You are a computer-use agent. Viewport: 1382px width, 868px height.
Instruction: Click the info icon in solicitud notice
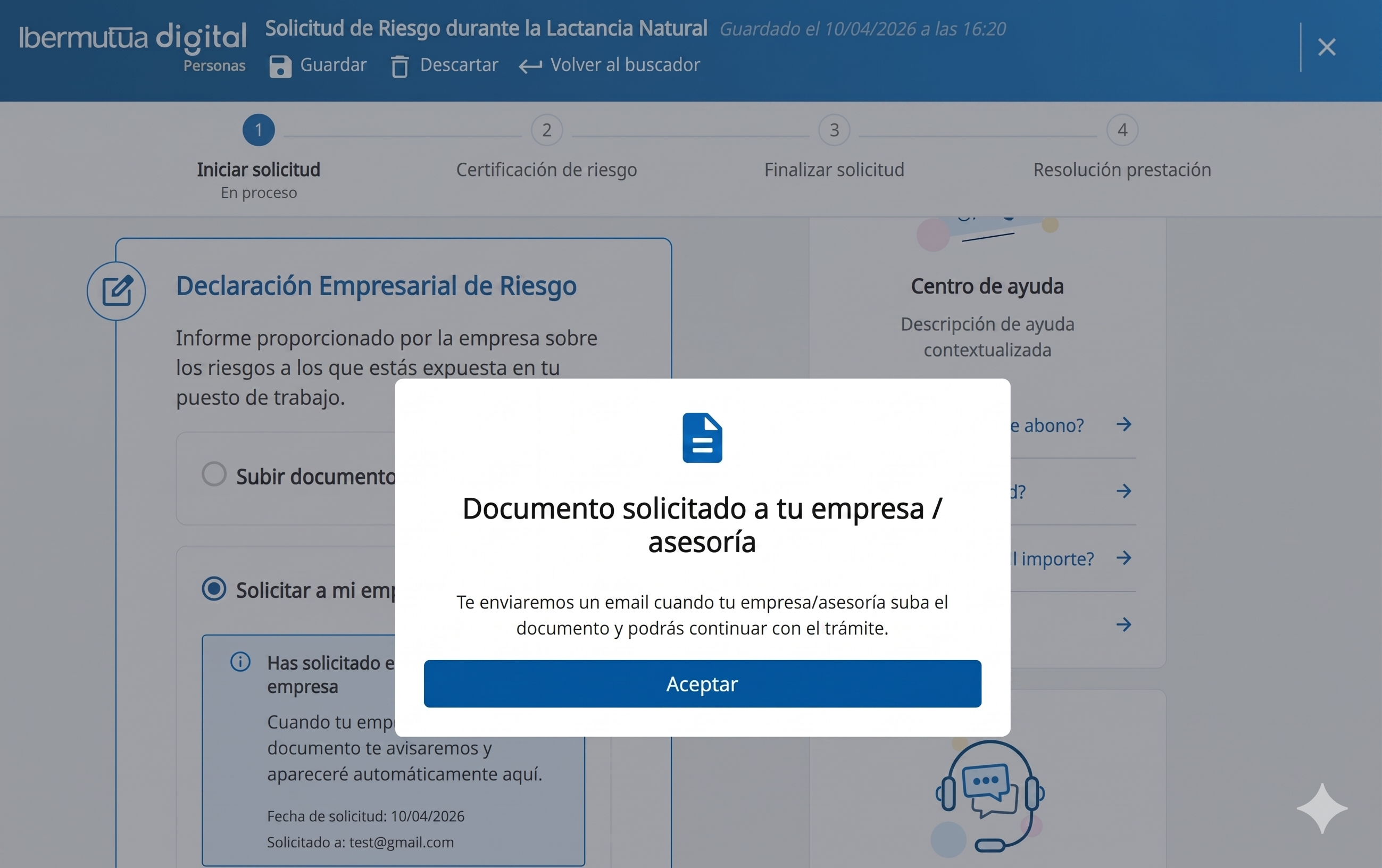coord(240,662)
